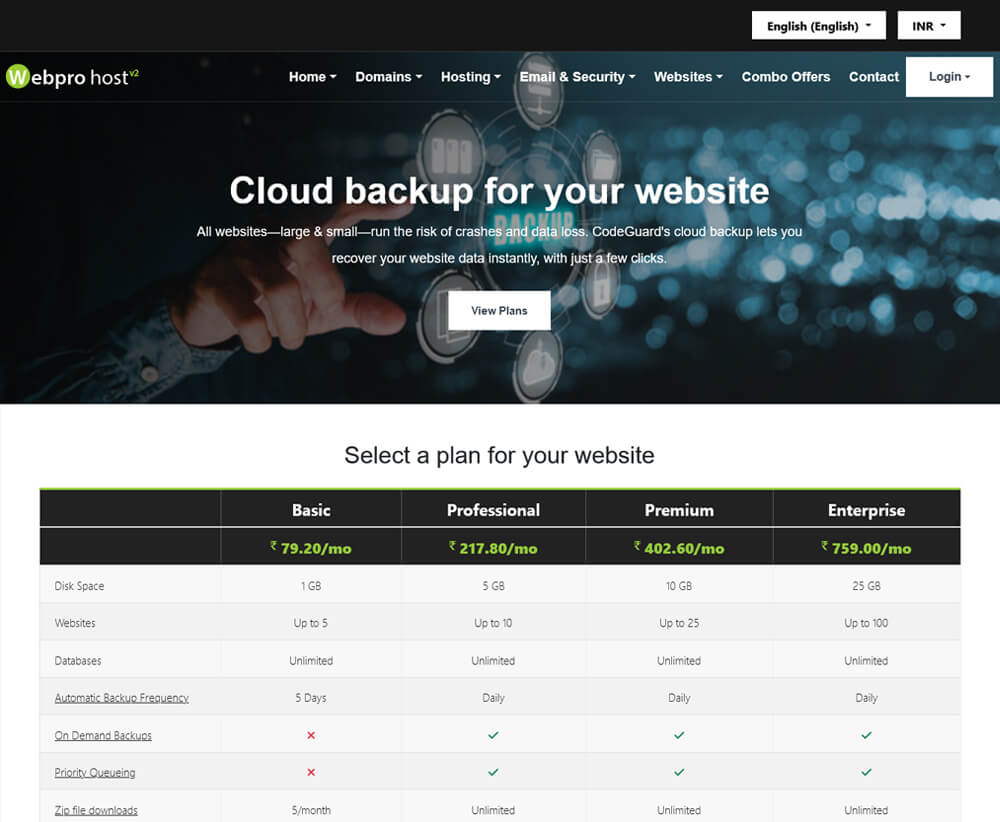Click the View Plans button
This screenshot has height=822, width=1000.
coord(499,311)
